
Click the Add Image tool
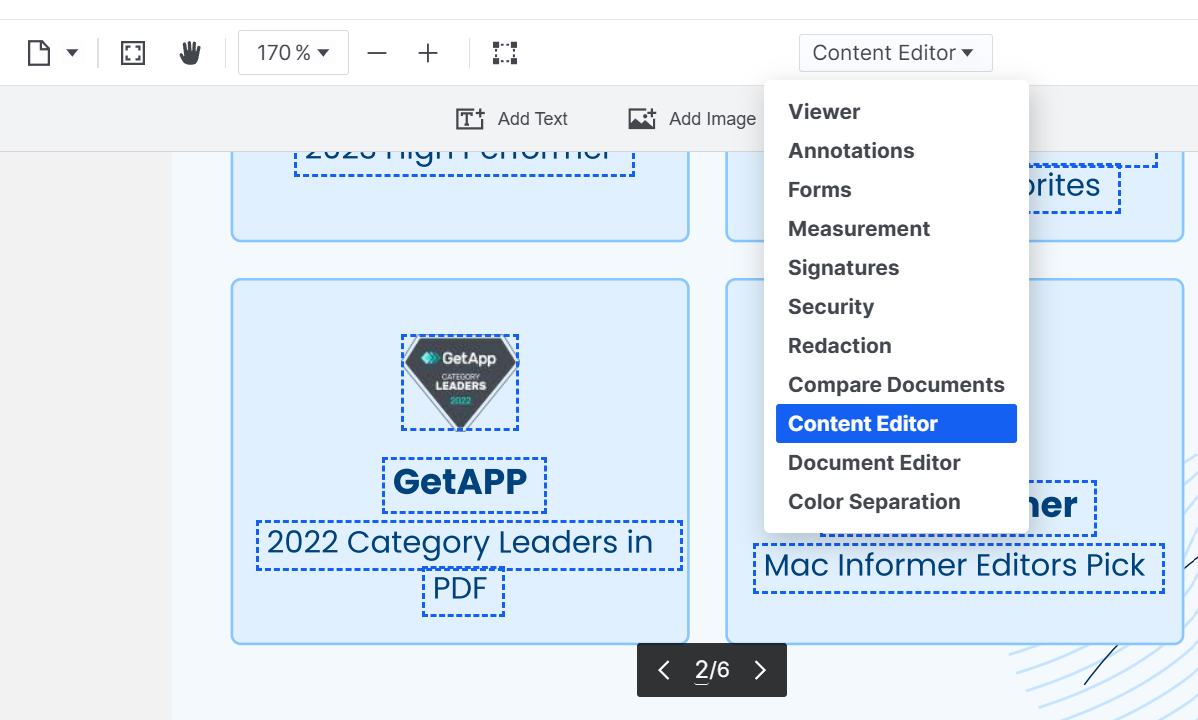click(x=692, y=118)
